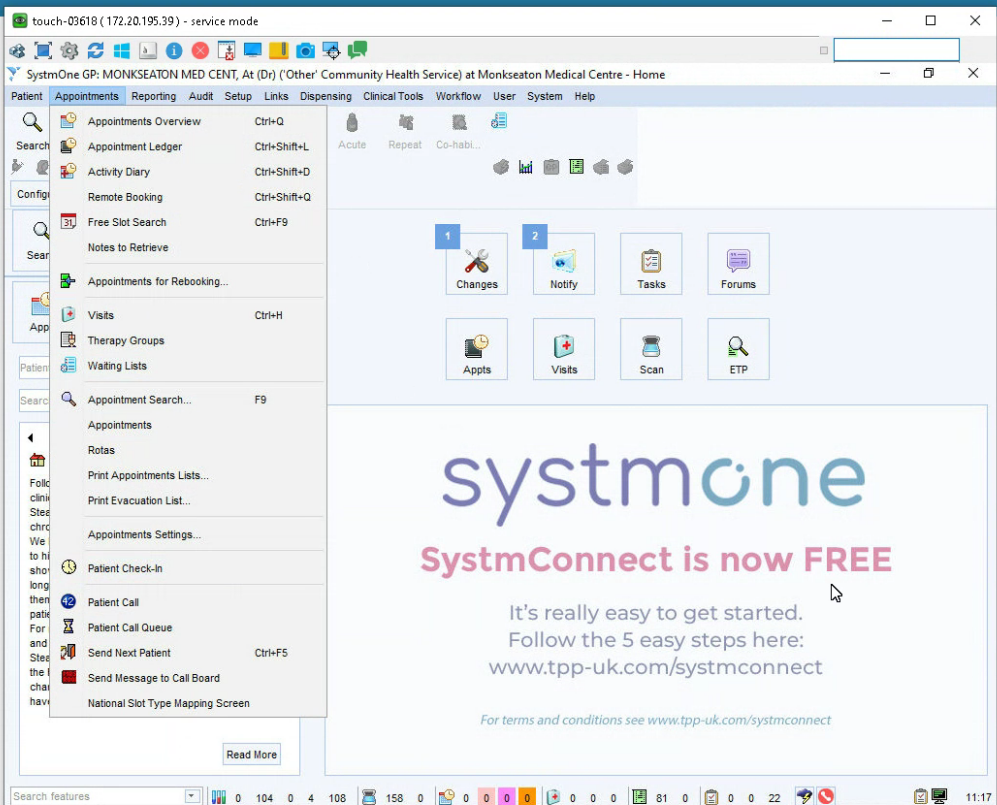Click the blue monitor icon in toolbar

point(252,50)
